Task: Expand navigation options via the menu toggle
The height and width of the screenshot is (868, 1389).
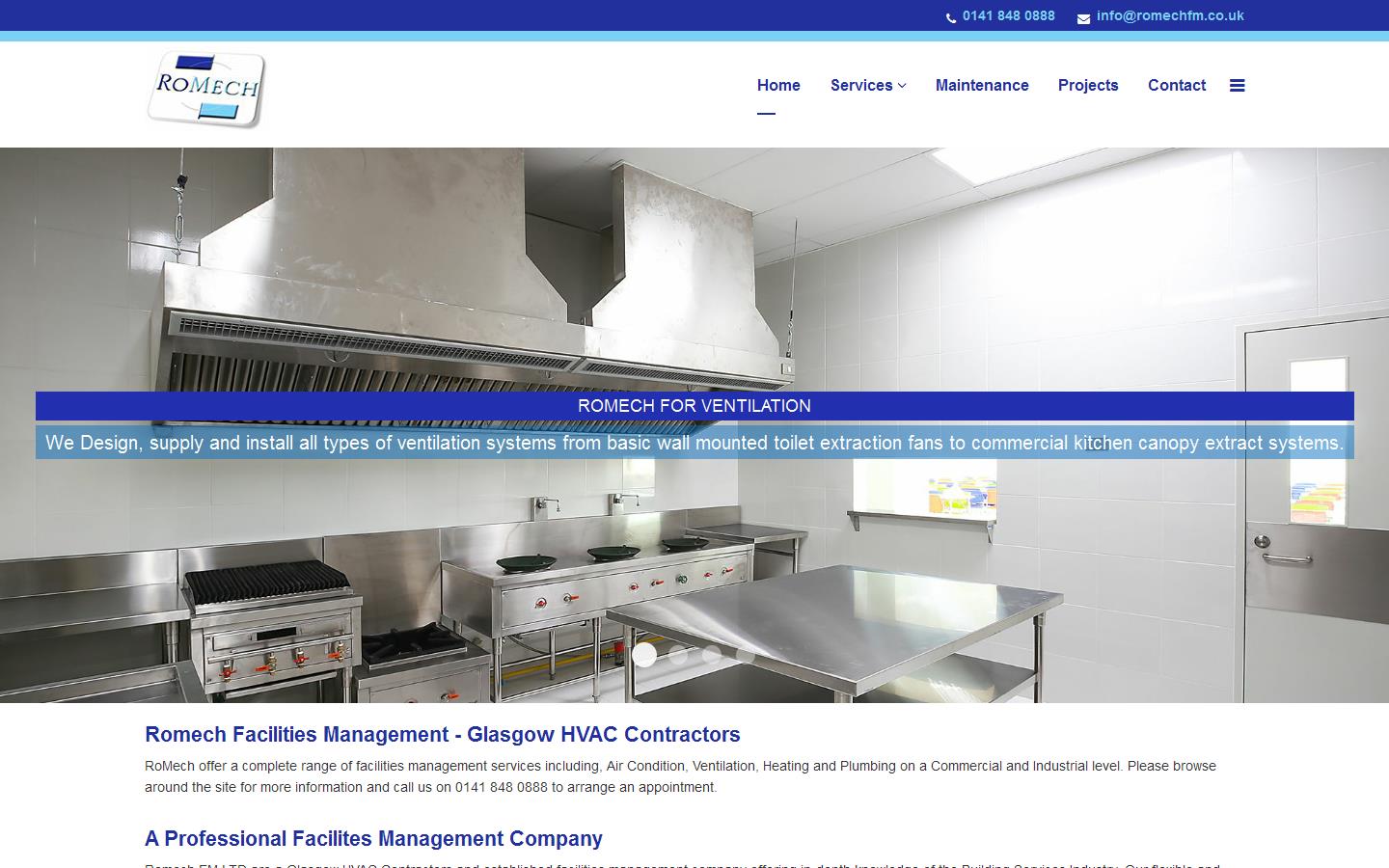Action: pos(1237,85)
